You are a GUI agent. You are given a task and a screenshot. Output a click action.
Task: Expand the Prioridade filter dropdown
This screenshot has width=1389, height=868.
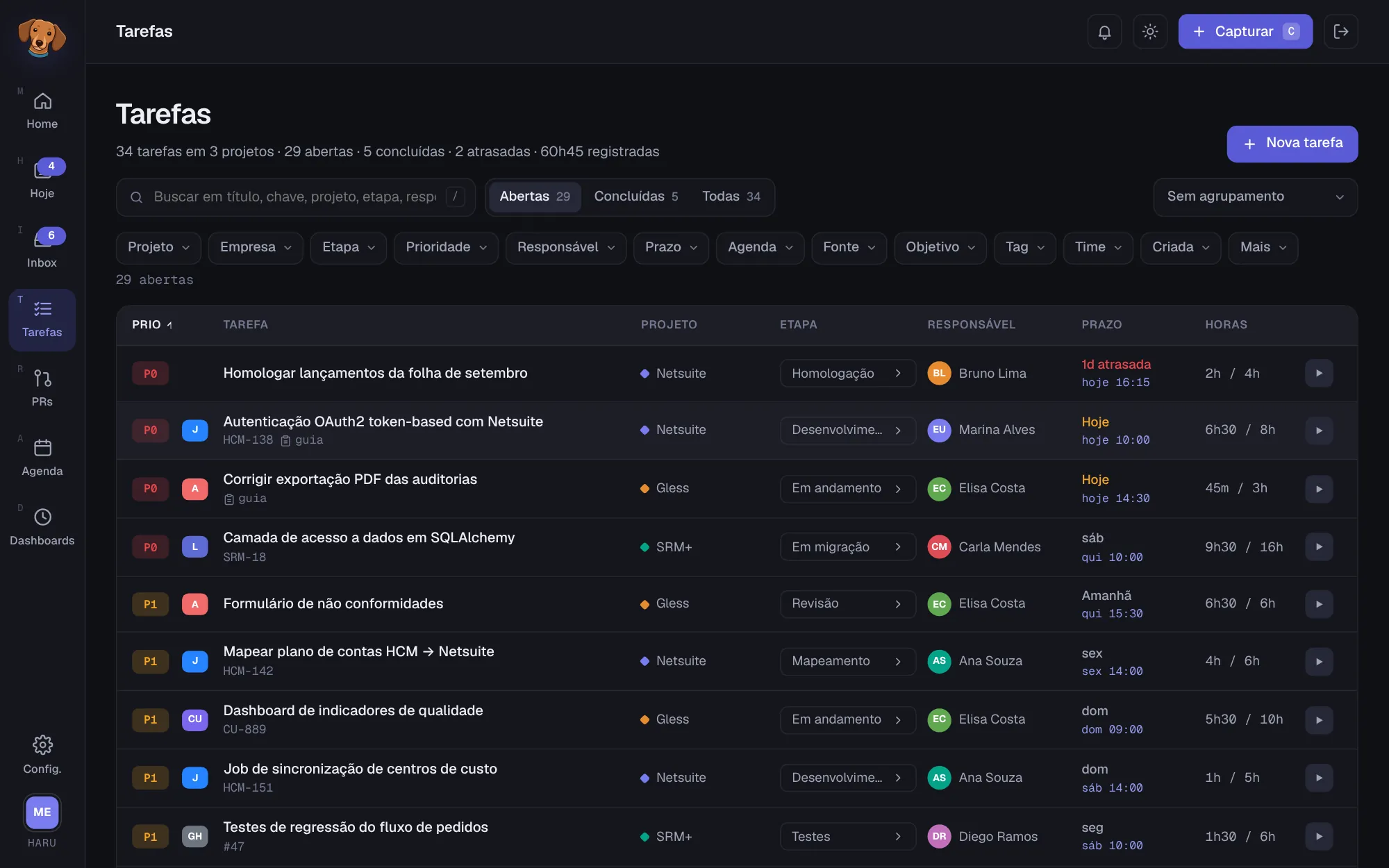tap(446, 247)
